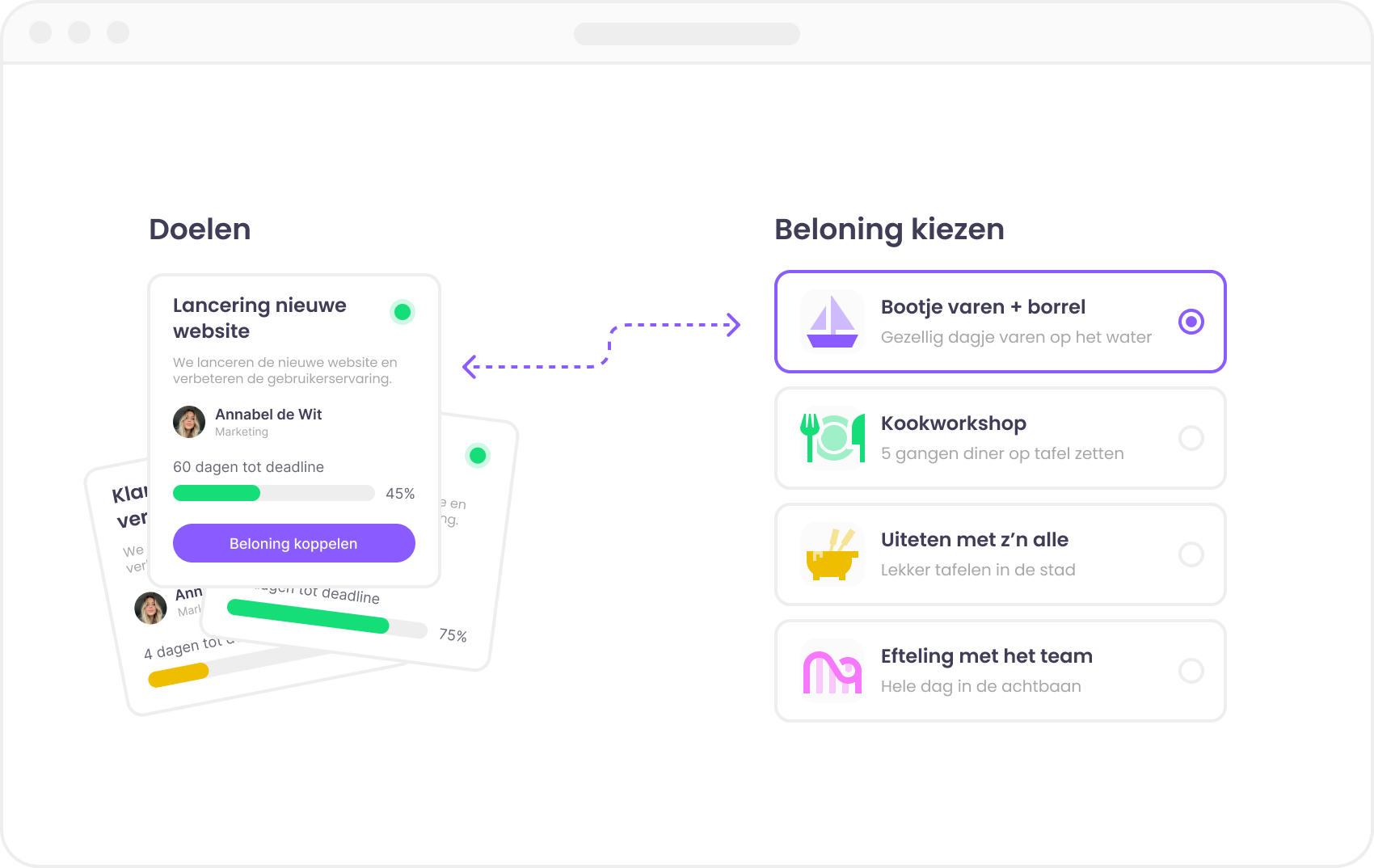This screenshot has height=868, width=1374.
Task: Click the Lancering nieuwe website title
Action: coord(259,318)
